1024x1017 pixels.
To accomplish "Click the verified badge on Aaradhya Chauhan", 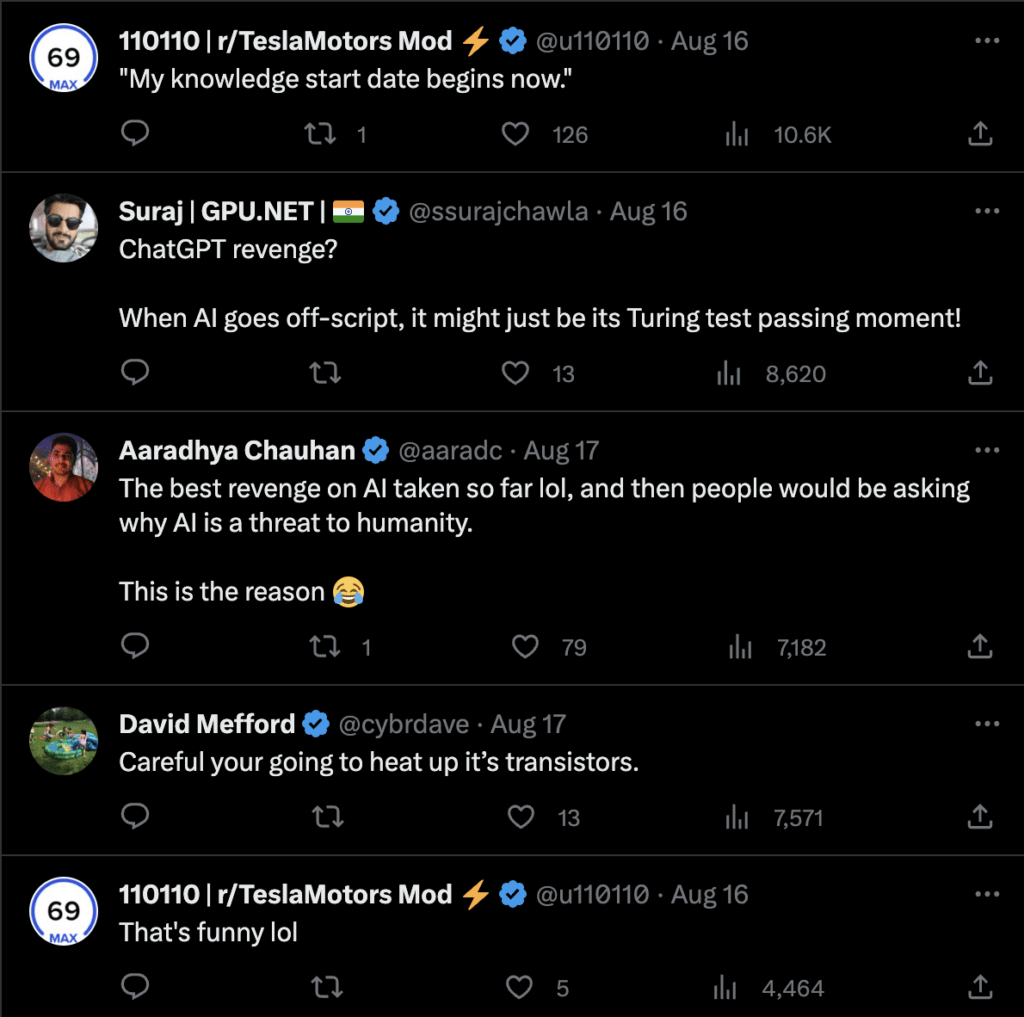I will tap(376, 450).
